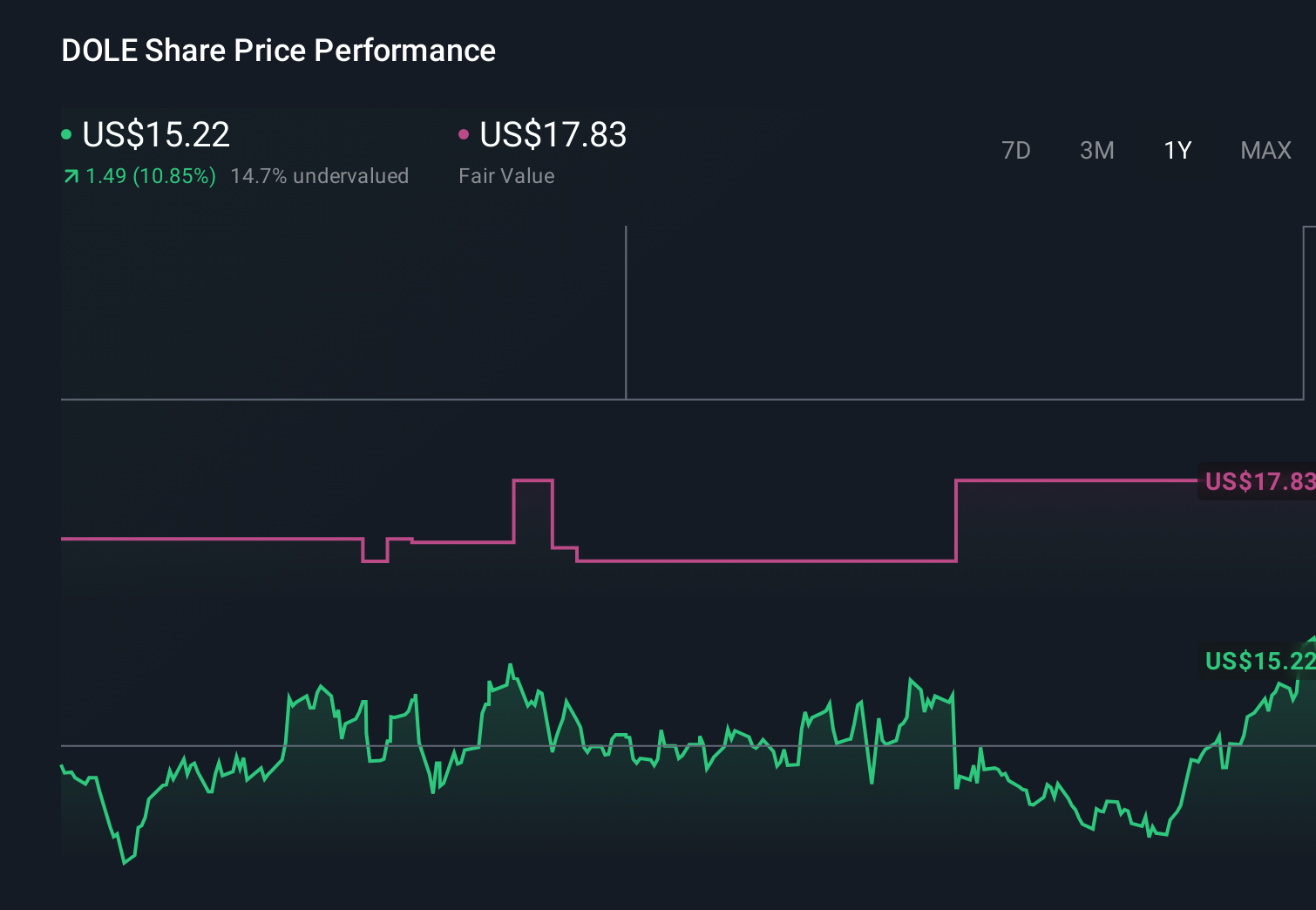Switch to the 3M time range

point(1096,150)
